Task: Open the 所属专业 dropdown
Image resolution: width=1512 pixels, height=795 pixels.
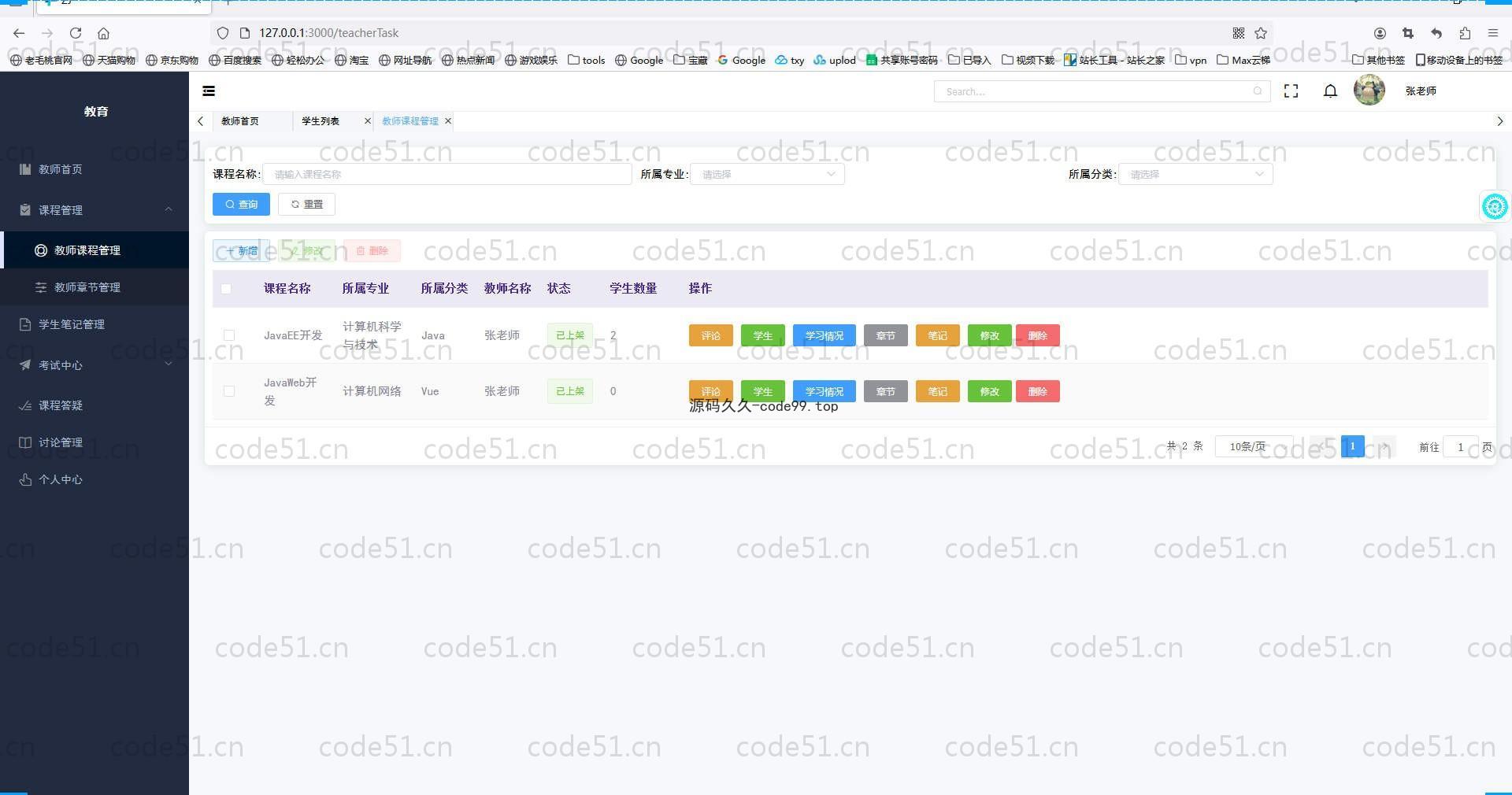Action: [x=768, y=174]
